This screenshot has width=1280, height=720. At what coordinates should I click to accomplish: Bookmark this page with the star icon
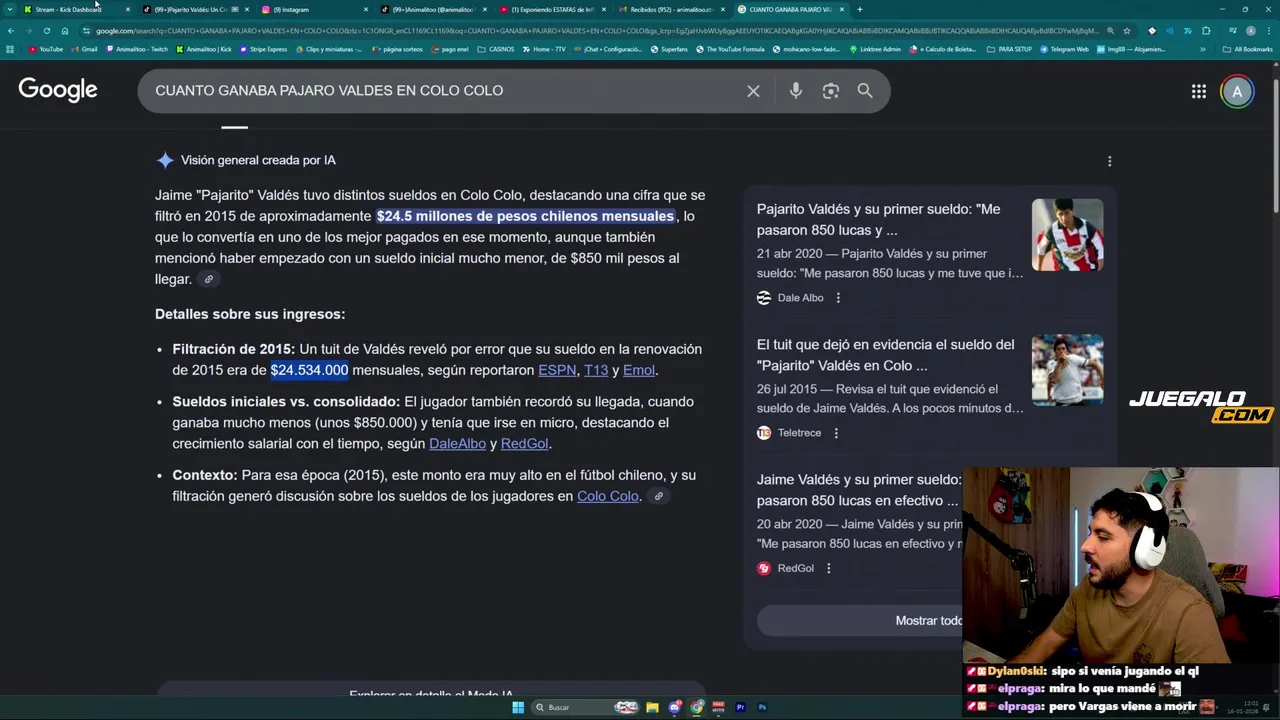[x=1127, y=31]
